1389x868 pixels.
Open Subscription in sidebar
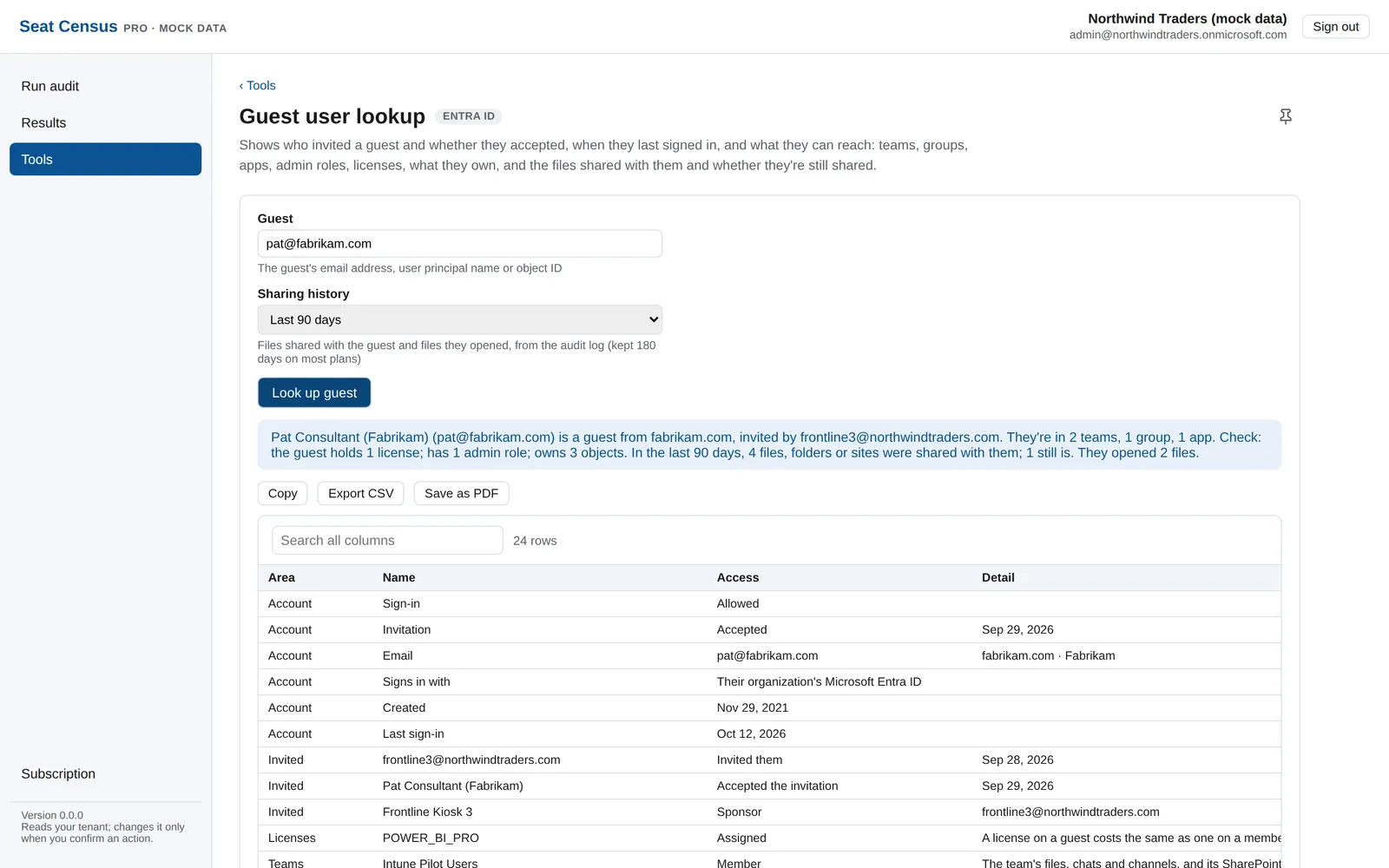coord(105,773)
